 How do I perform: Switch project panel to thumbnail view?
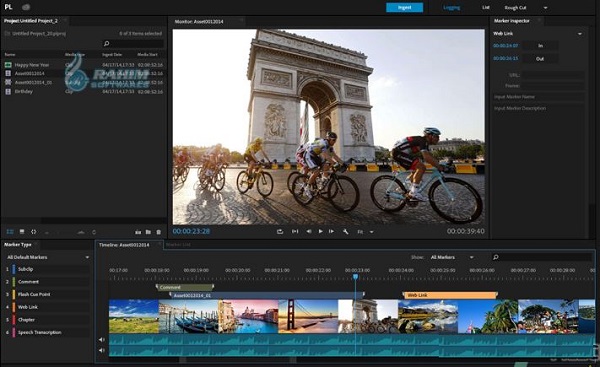point(22,232)
